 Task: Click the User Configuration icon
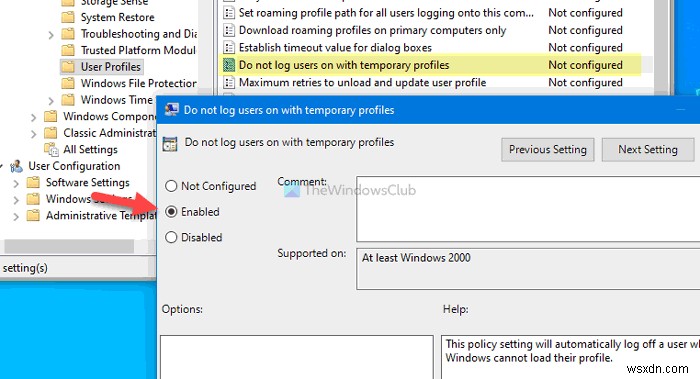17,166
